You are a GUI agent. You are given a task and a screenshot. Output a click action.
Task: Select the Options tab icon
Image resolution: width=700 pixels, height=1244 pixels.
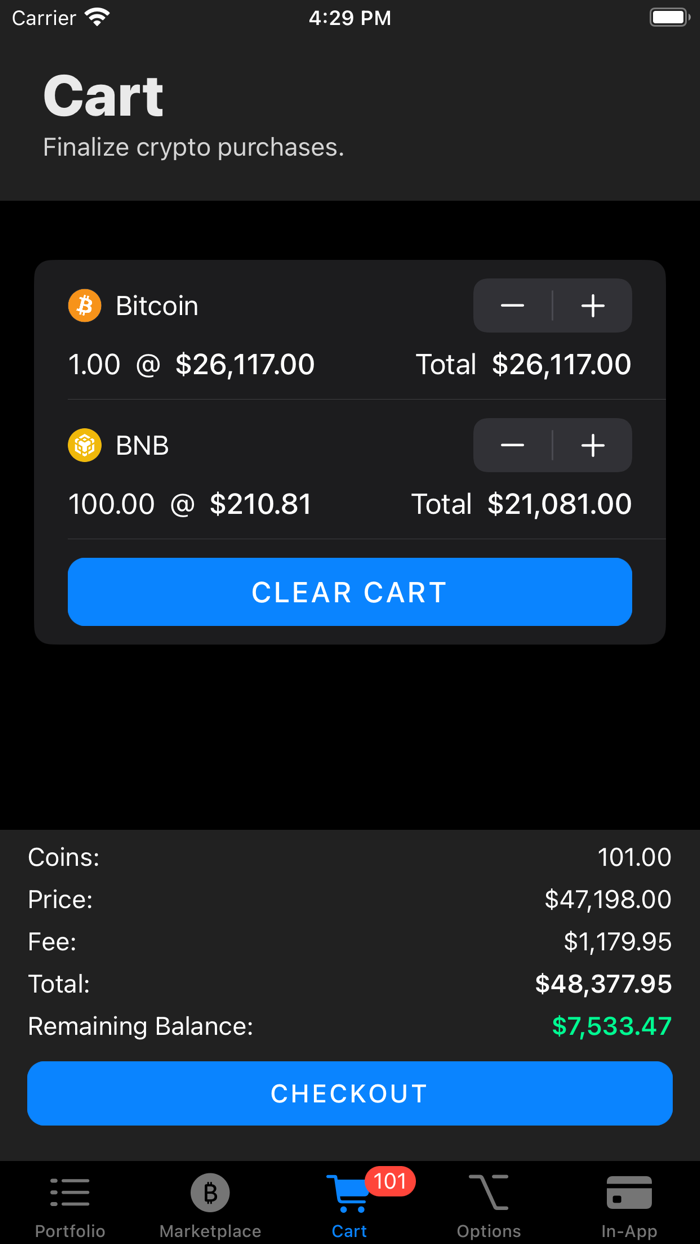coord(488,1191)
